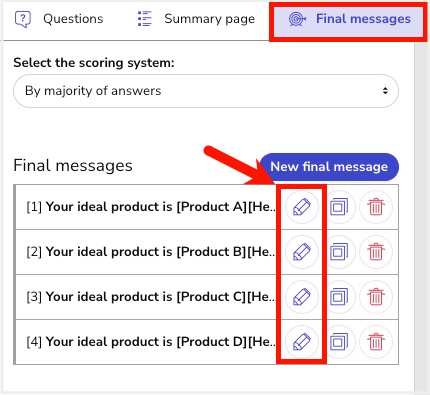Select the Final messages tab

(348, 21)
